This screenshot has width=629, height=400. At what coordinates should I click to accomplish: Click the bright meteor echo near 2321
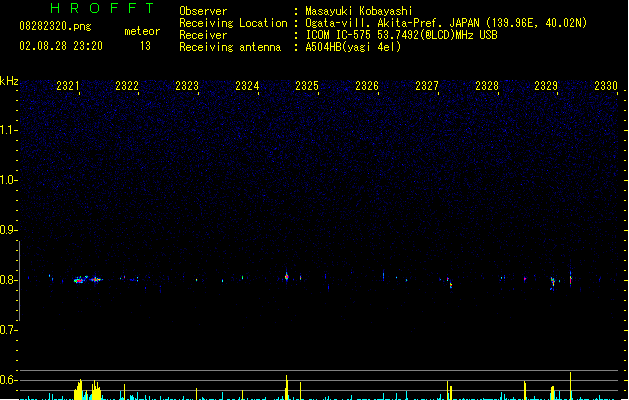tap(81, 280)
